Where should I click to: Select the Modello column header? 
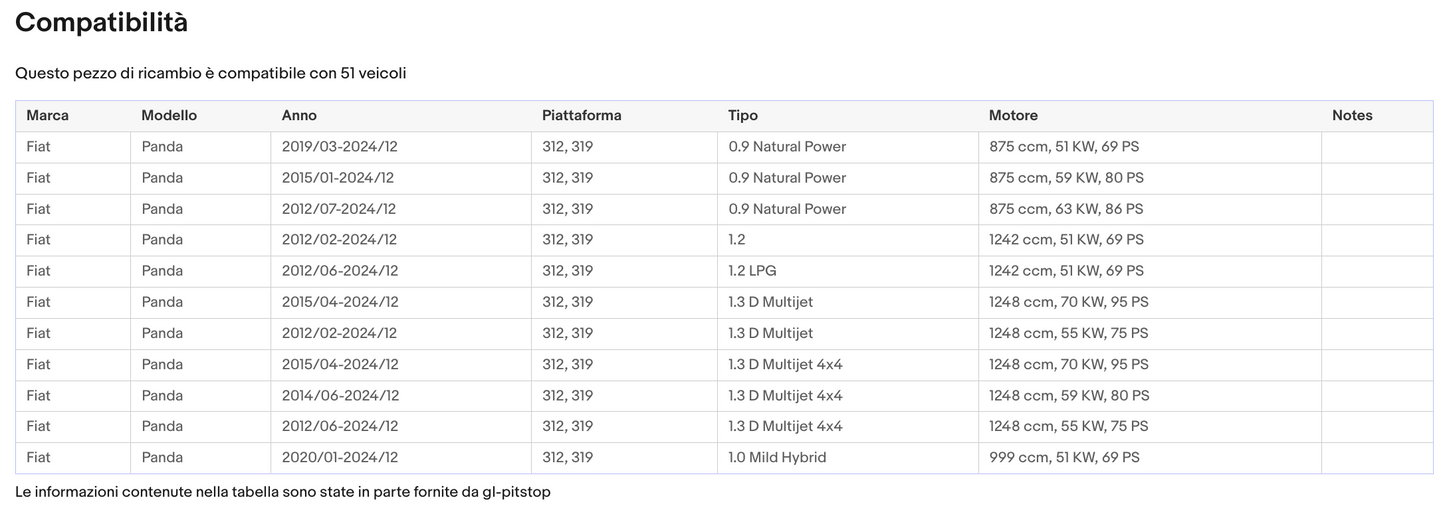[169, 116]
